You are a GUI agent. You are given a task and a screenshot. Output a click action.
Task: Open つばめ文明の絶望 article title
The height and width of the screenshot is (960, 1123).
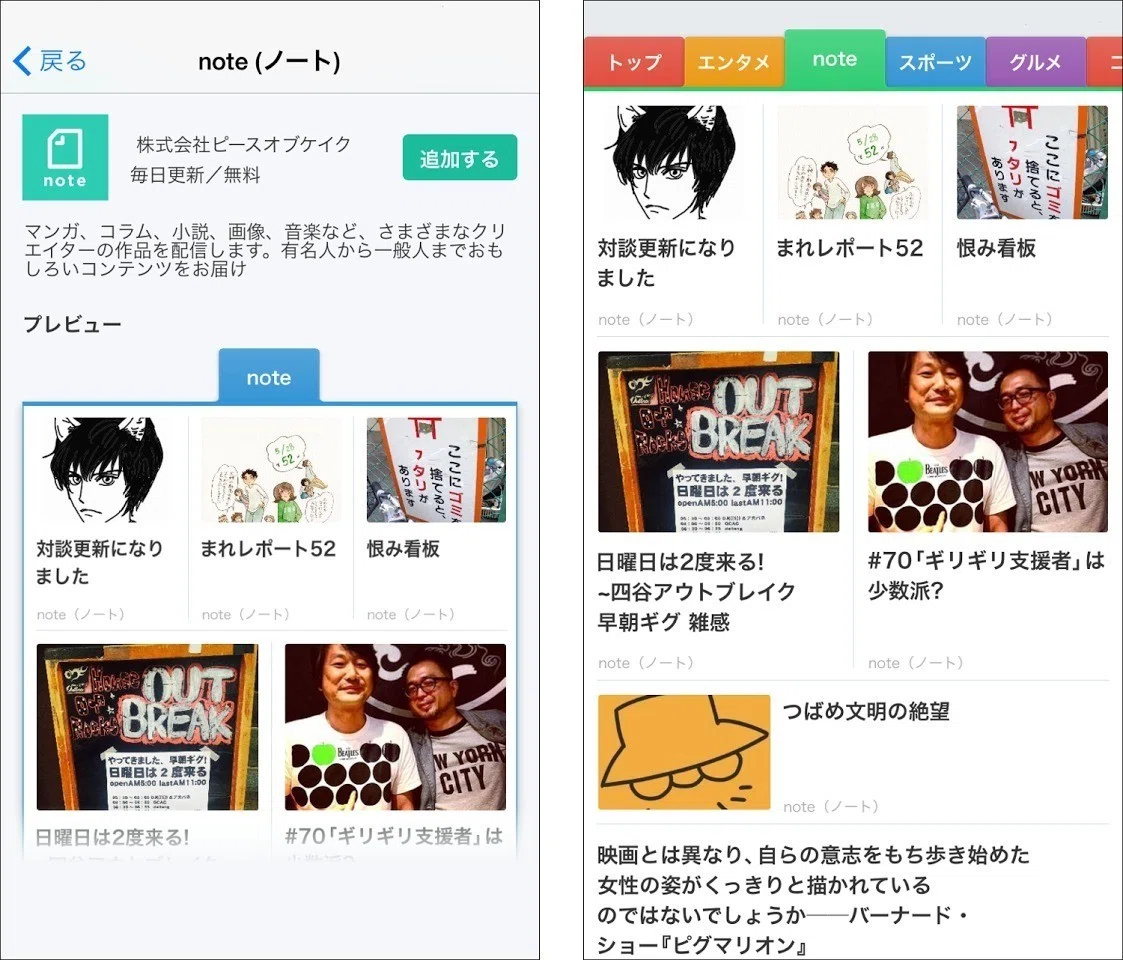(866, 711)
